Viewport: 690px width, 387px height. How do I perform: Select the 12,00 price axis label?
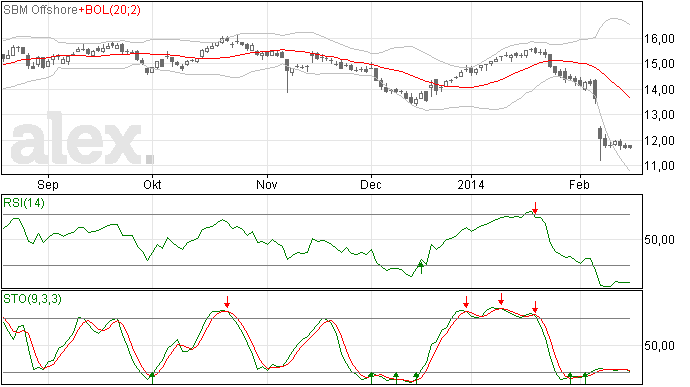[x=659, y=141]
